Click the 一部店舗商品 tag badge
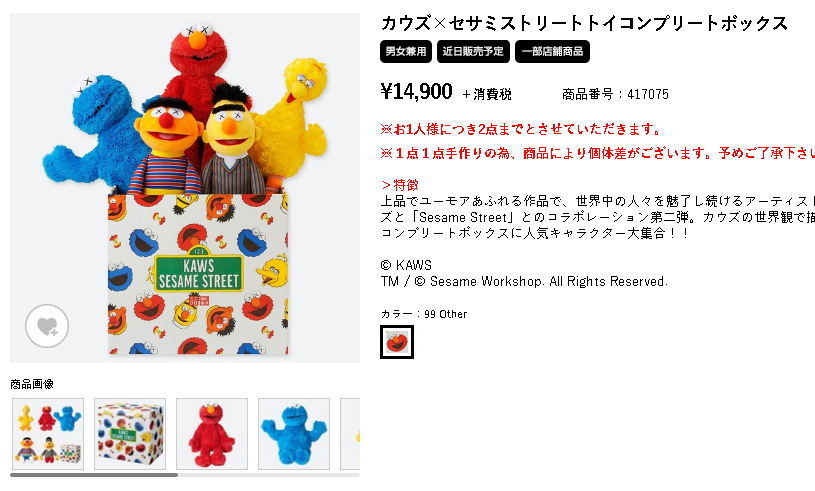Viewport: 815px width, 491px height. tap(552, 51)
